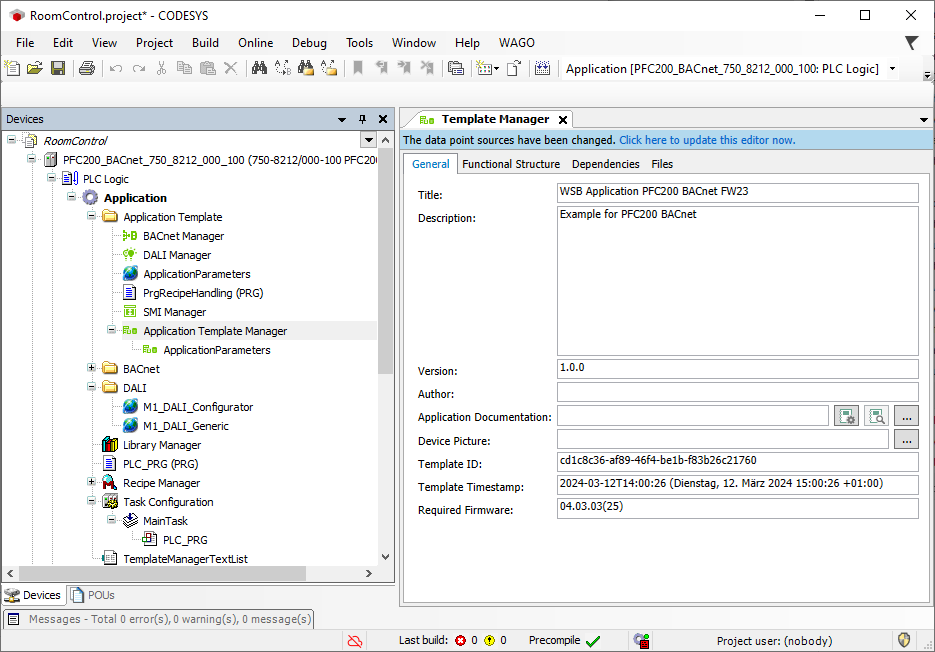Viewport: 935px width, 652px height.
Task: Collapse the PLC Logic node
Action: (x=51, y=178)
